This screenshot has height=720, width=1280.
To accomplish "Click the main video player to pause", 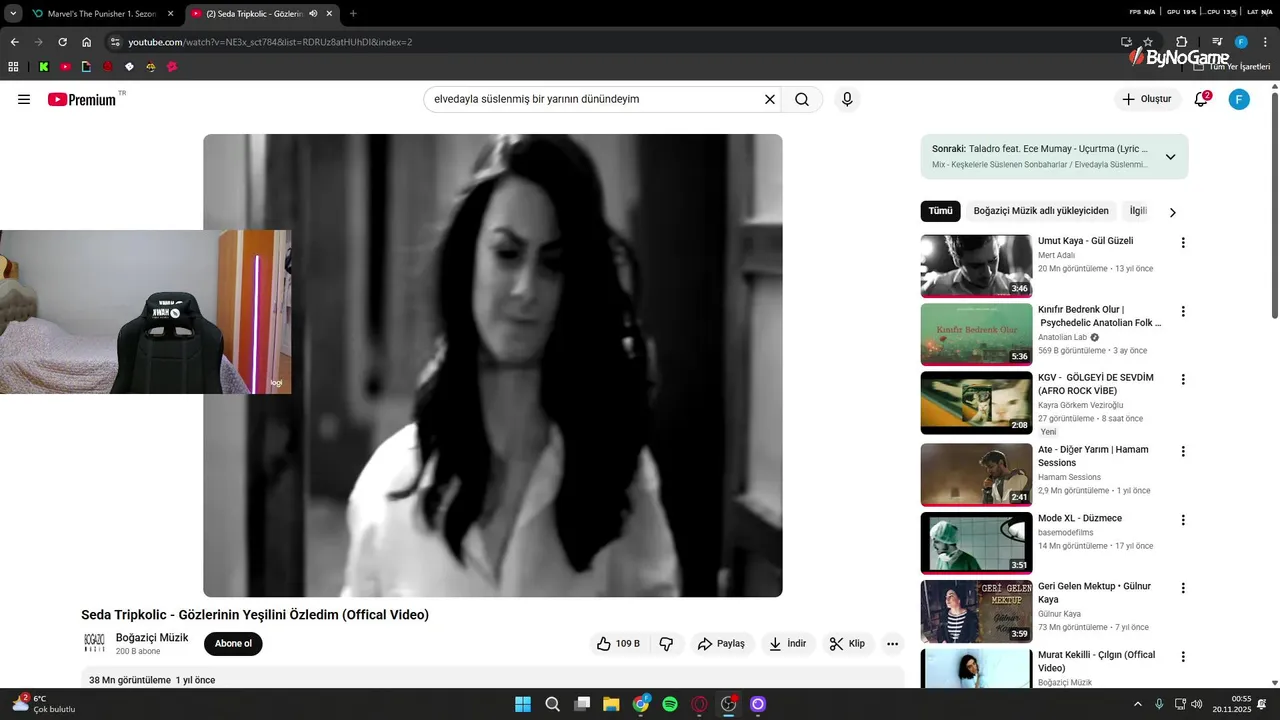I will [493, 366].
